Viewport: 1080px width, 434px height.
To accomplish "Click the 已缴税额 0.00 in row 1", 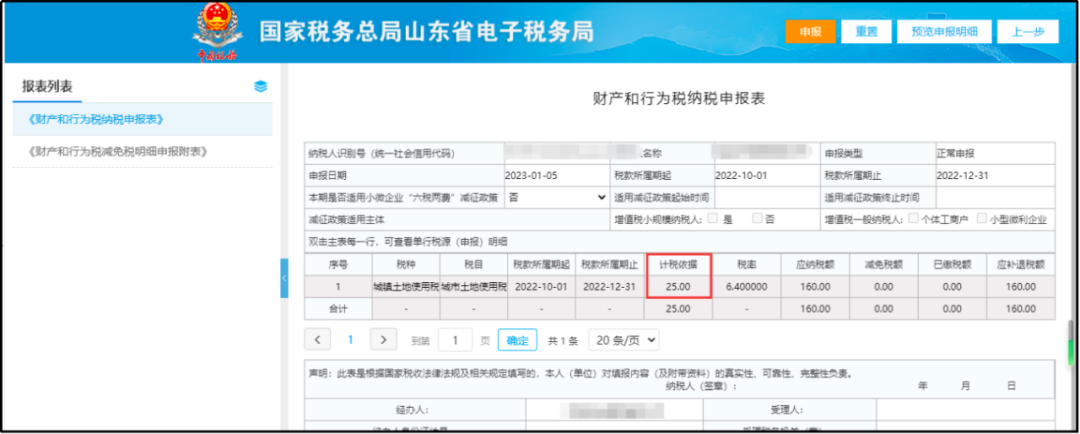I will tap(952, 287).
